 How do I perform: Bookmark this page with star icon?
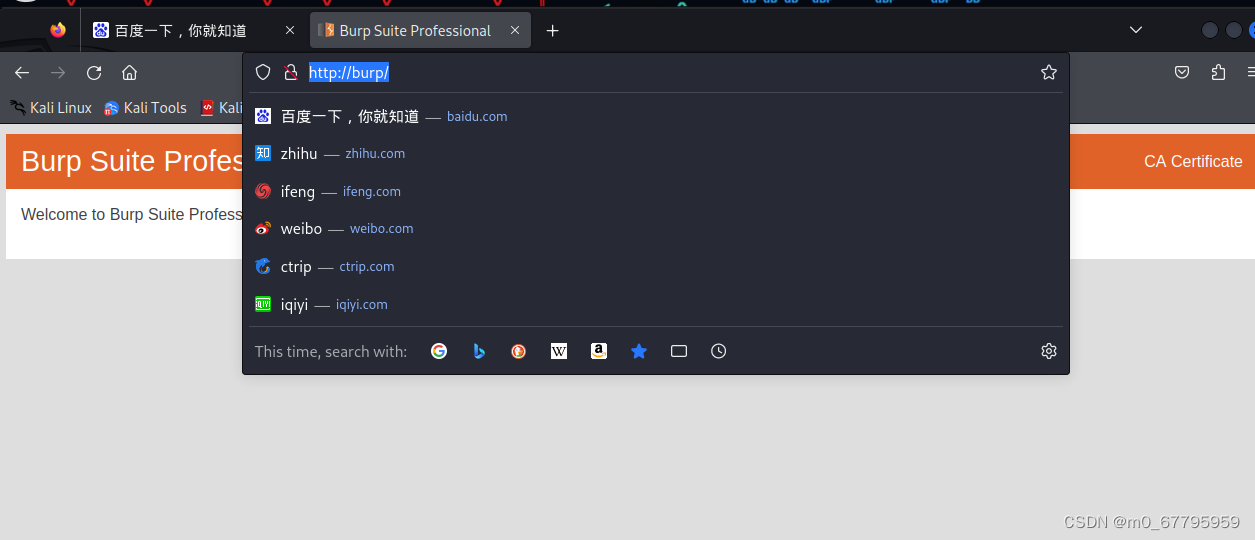[1049, 72]
